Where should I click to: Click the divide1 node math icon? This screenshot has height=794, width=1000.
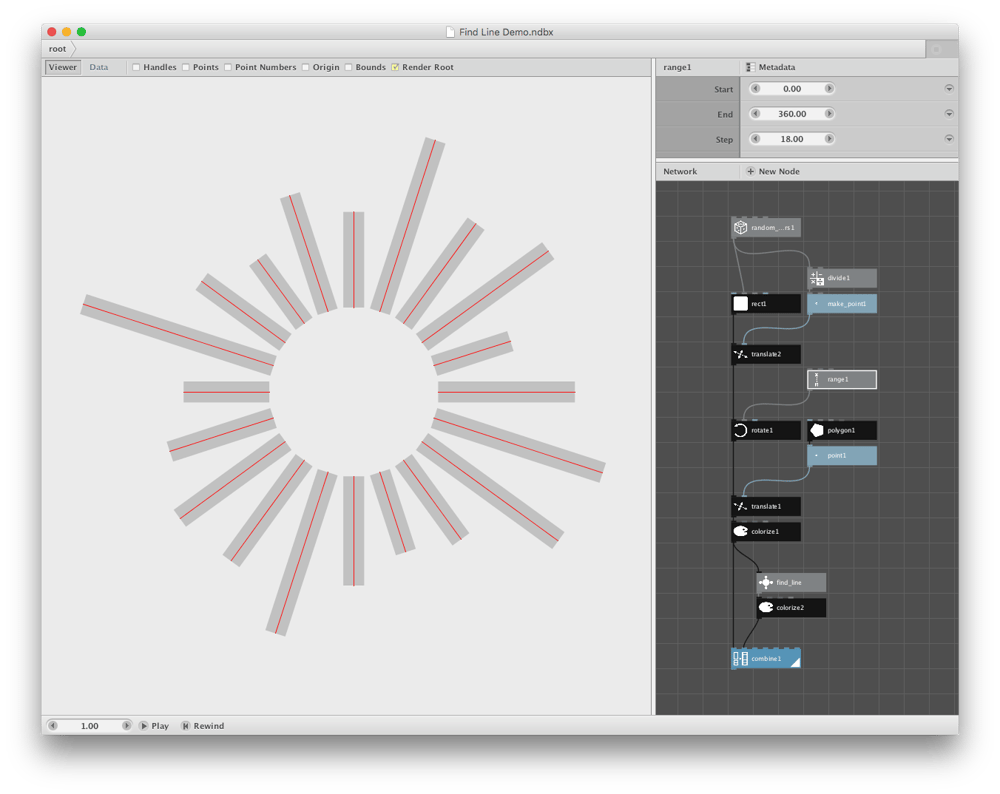(816, 278)
